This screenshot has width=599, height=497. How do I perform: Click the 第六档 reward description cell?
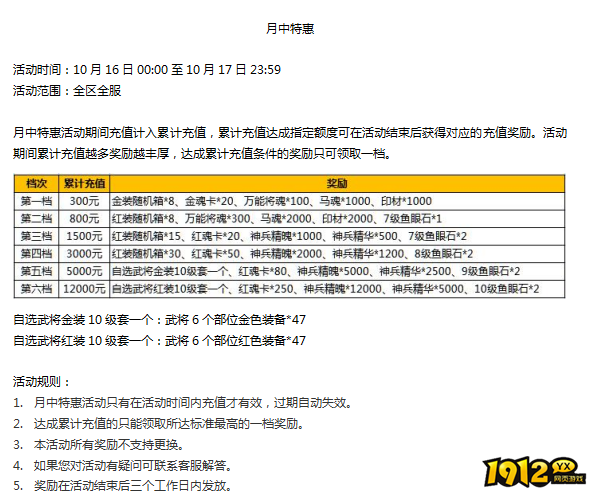pyautogui.click(x=337, y=289)
